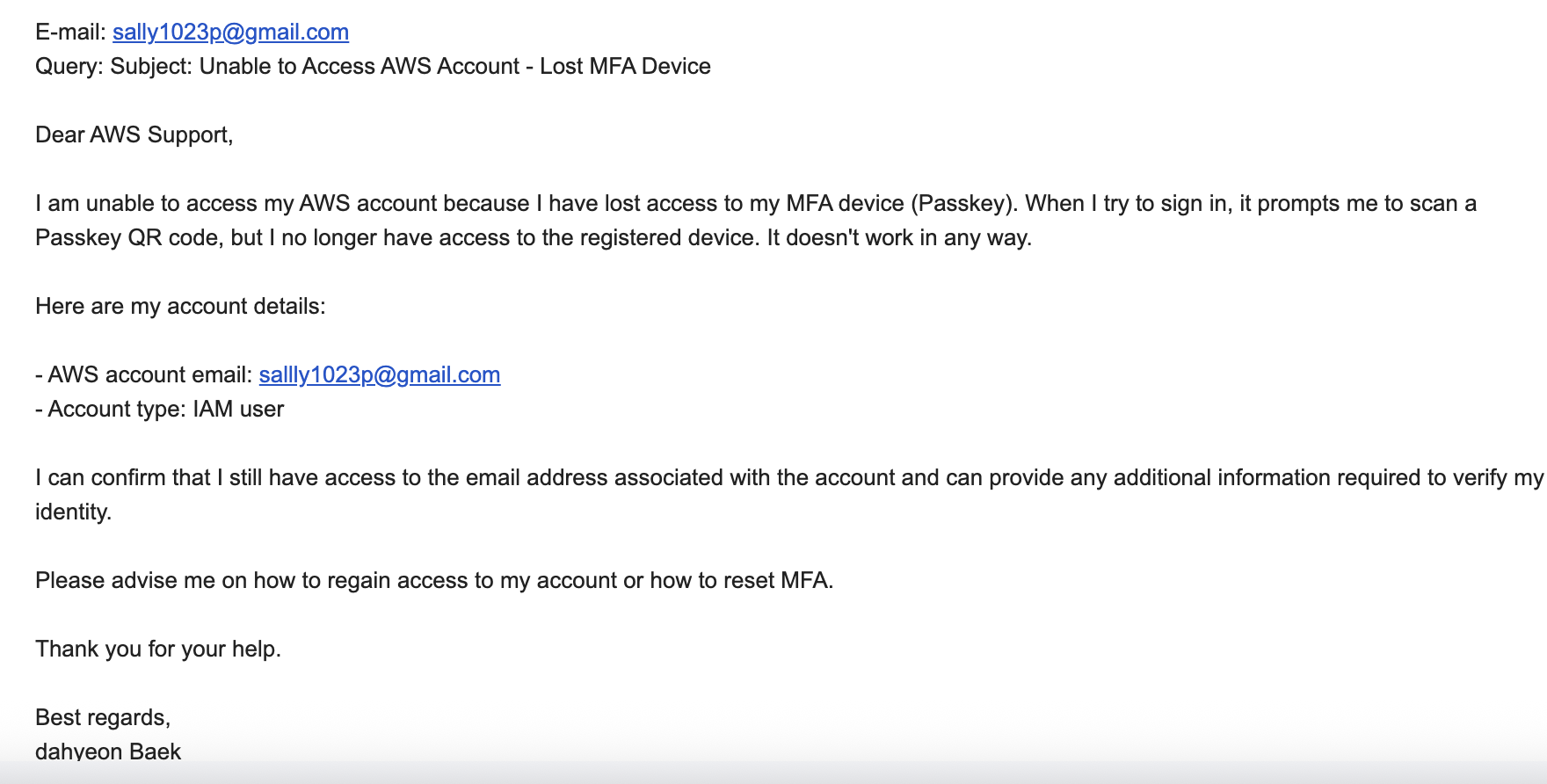1547x784 pixels.
Task: Click the 'E-mail:' label at top
Action: coord(71,33)
